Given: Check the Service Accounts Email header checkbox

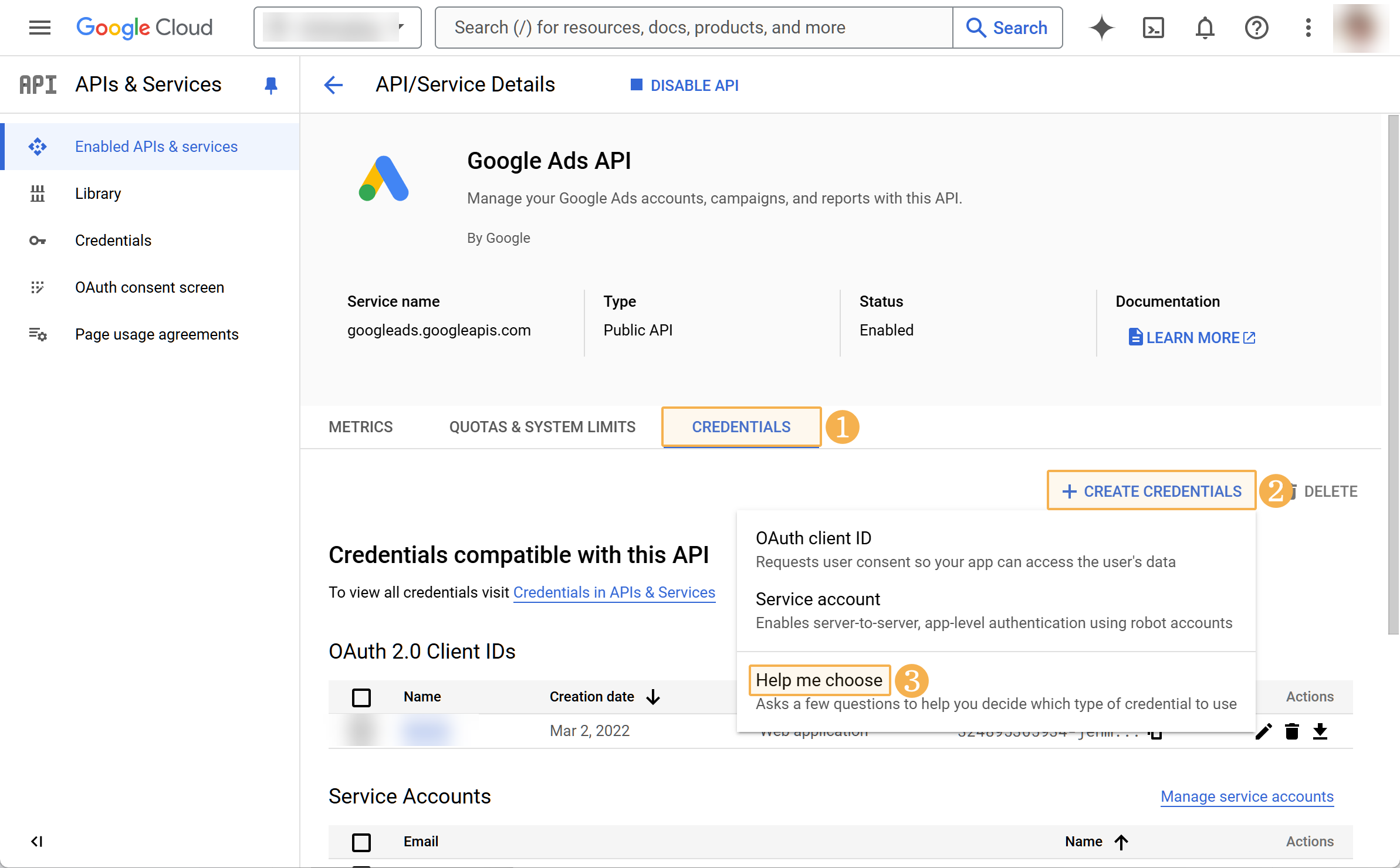Looking at the screenshot, I should pos(361,842).
